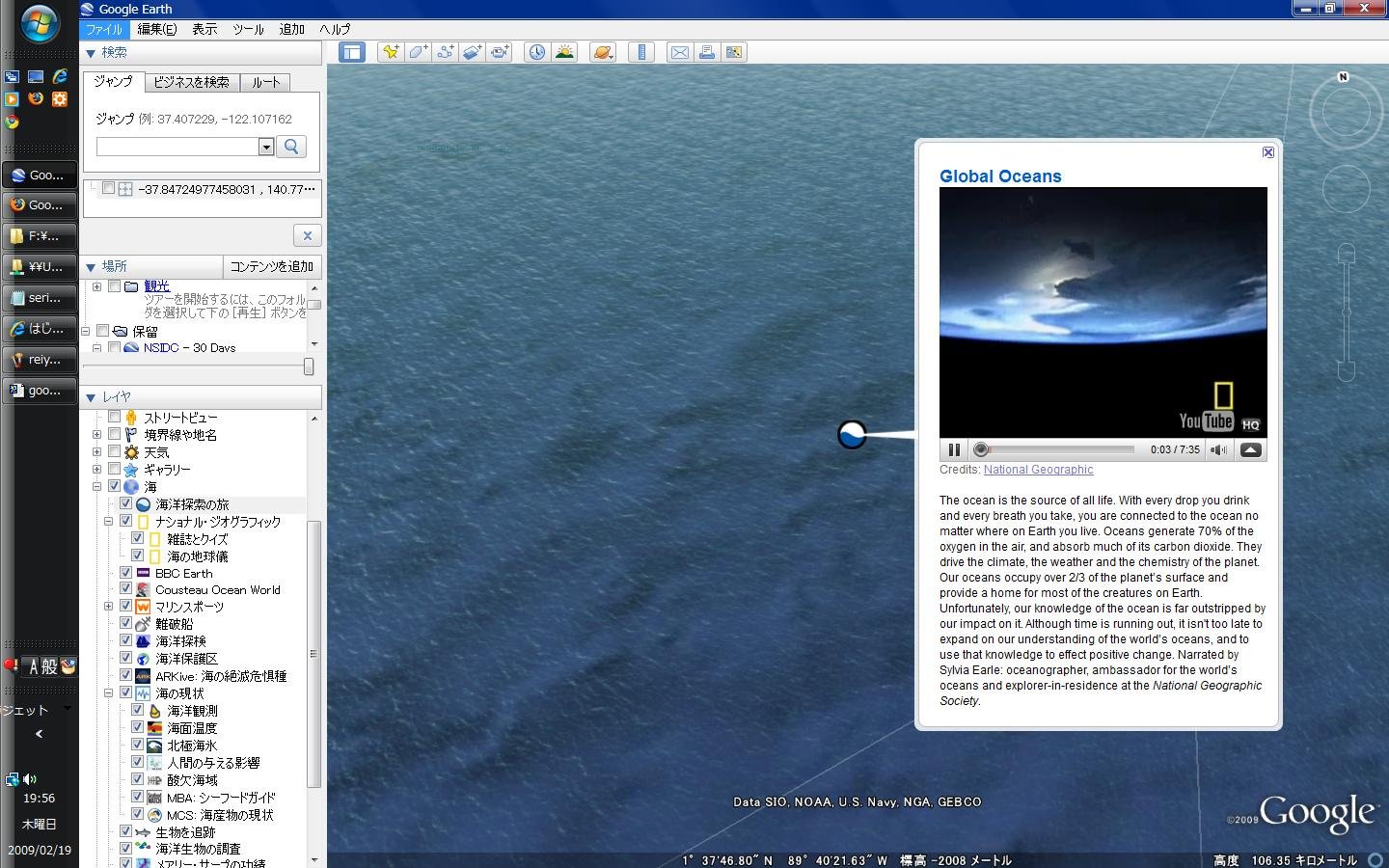Viewport: 1389px width, 868px height.
Task: Uncheck the 海面温度 checkbox
Action: click(x=137, y=727)
